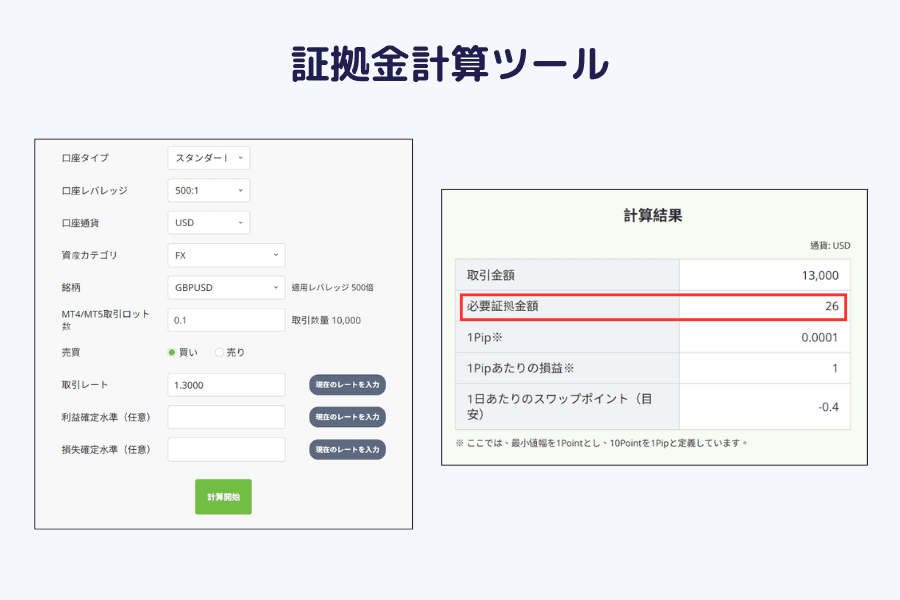Click the 必要証拠金額 row label
900x600 pixels.
point(503,306)
